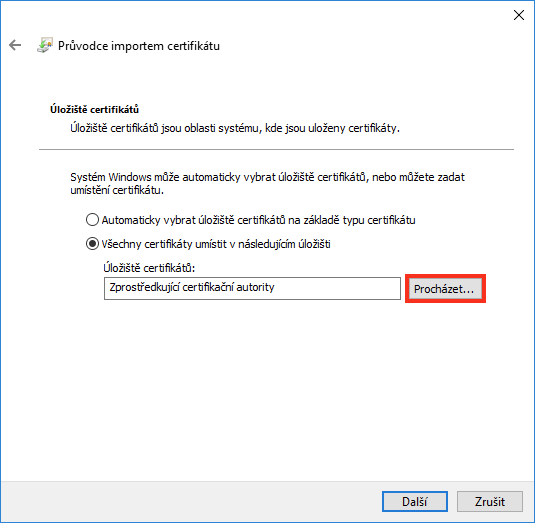Viewport: 535px width, 523px height.
Task: Close the certificate import wizard window
Action: point(519,15)
